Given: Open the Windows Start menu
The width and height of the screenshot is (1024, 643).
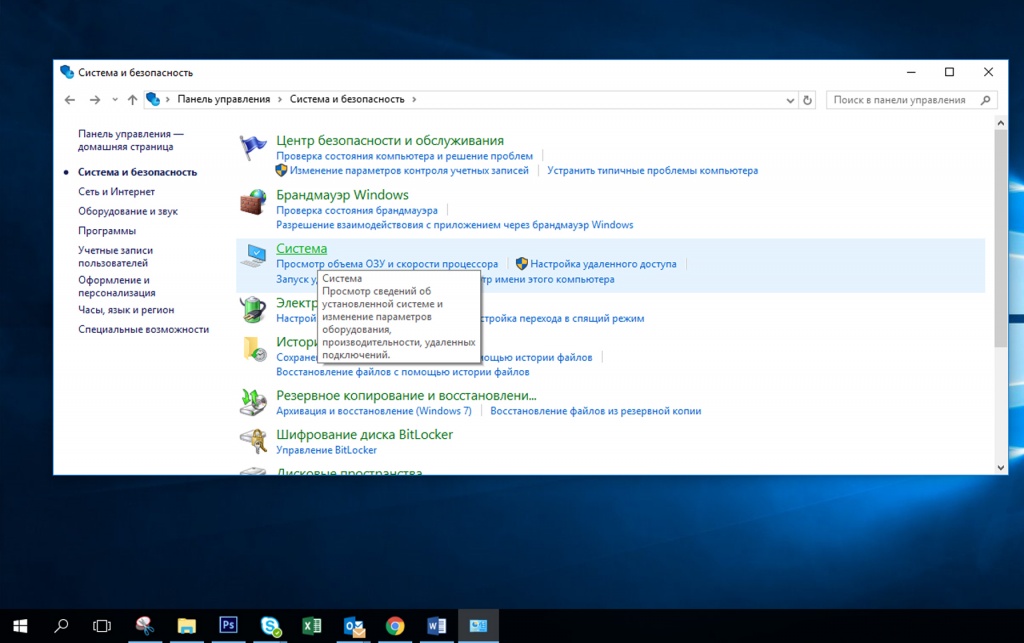Looking at the screenshot, I should [20, 626].
